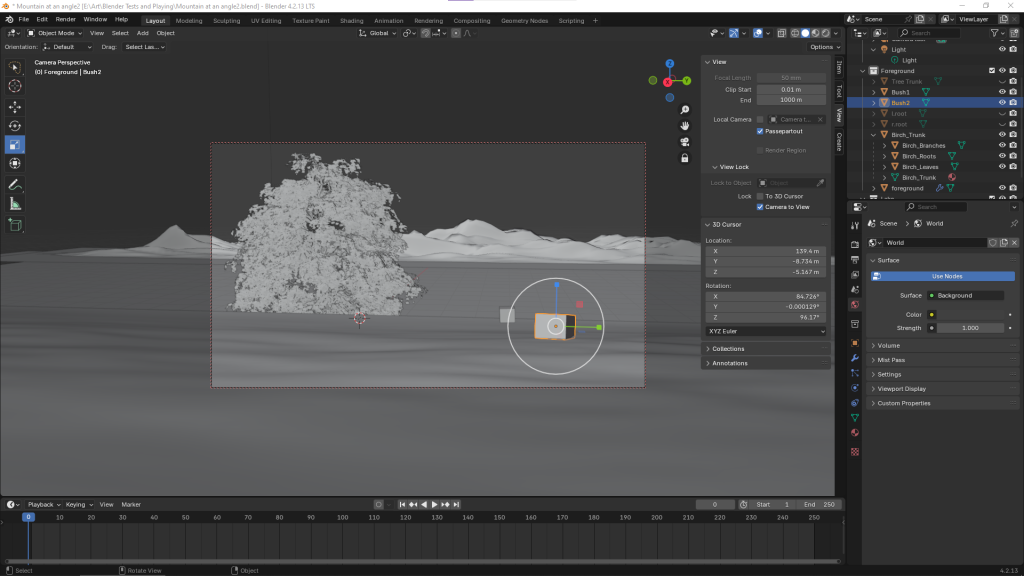1024x576 pixels.
Task: Open the Scene properties tab
Action: [x=855, y=289]
